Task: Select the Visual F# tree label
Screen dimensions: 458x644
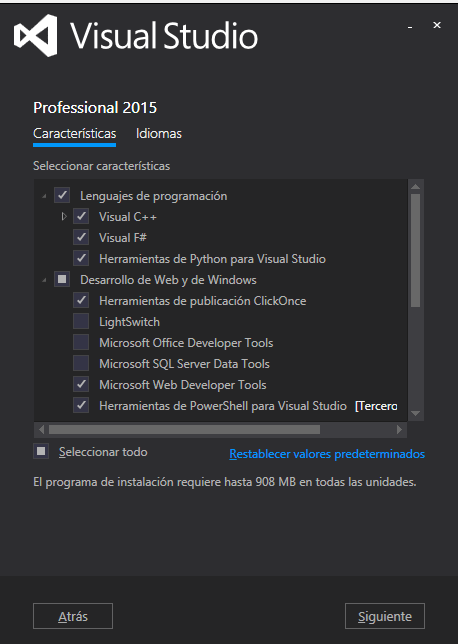Action: (123, 238)
